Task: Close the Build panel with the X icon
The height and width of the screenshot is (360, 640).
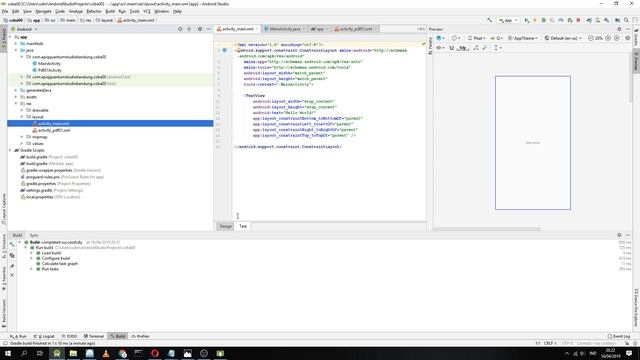Action: coord(12,275)
